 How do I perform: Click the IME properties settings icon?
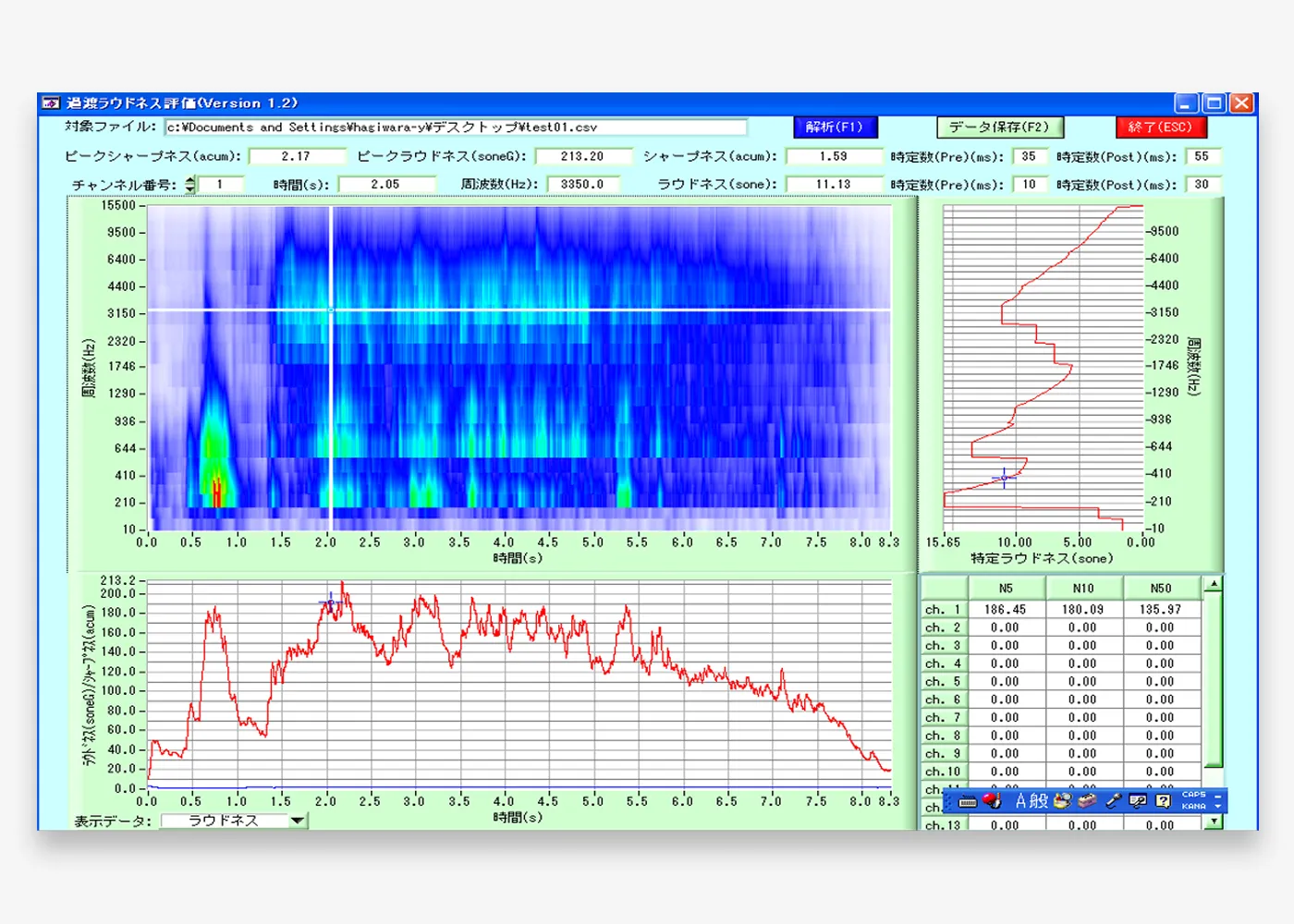click(1138, 801)
